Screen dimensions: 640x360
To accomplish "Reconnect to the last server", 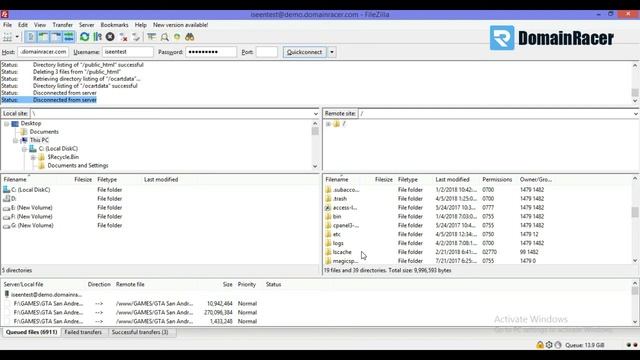I will (x=136, y=37).
